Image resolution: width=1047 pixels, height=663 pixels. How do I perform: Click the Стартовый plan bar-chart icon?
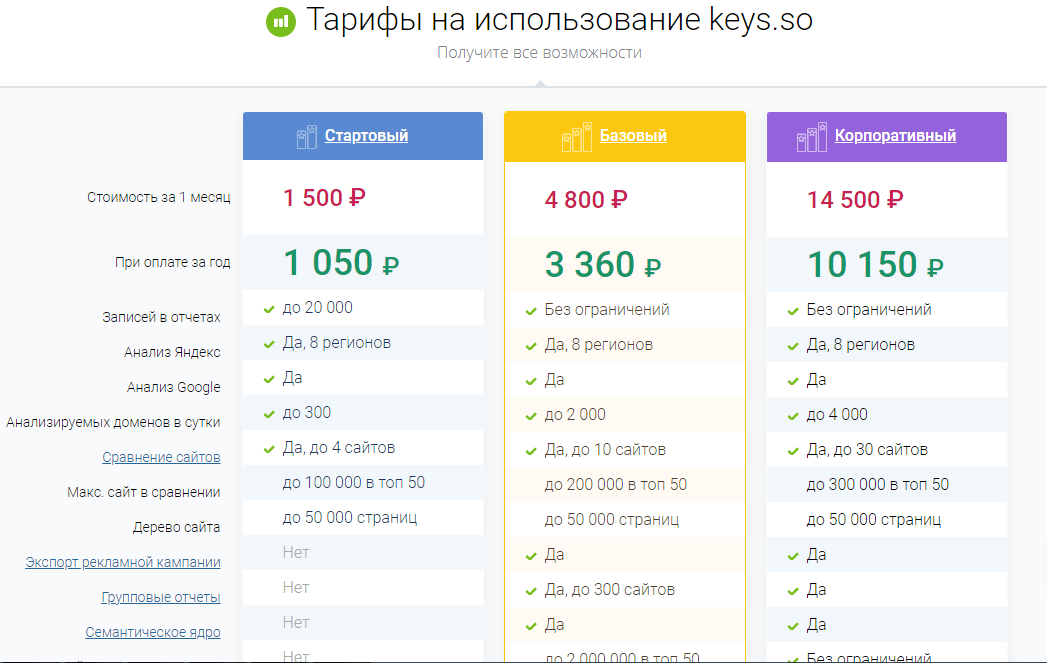pyautogui.click(x=307, y=137)
